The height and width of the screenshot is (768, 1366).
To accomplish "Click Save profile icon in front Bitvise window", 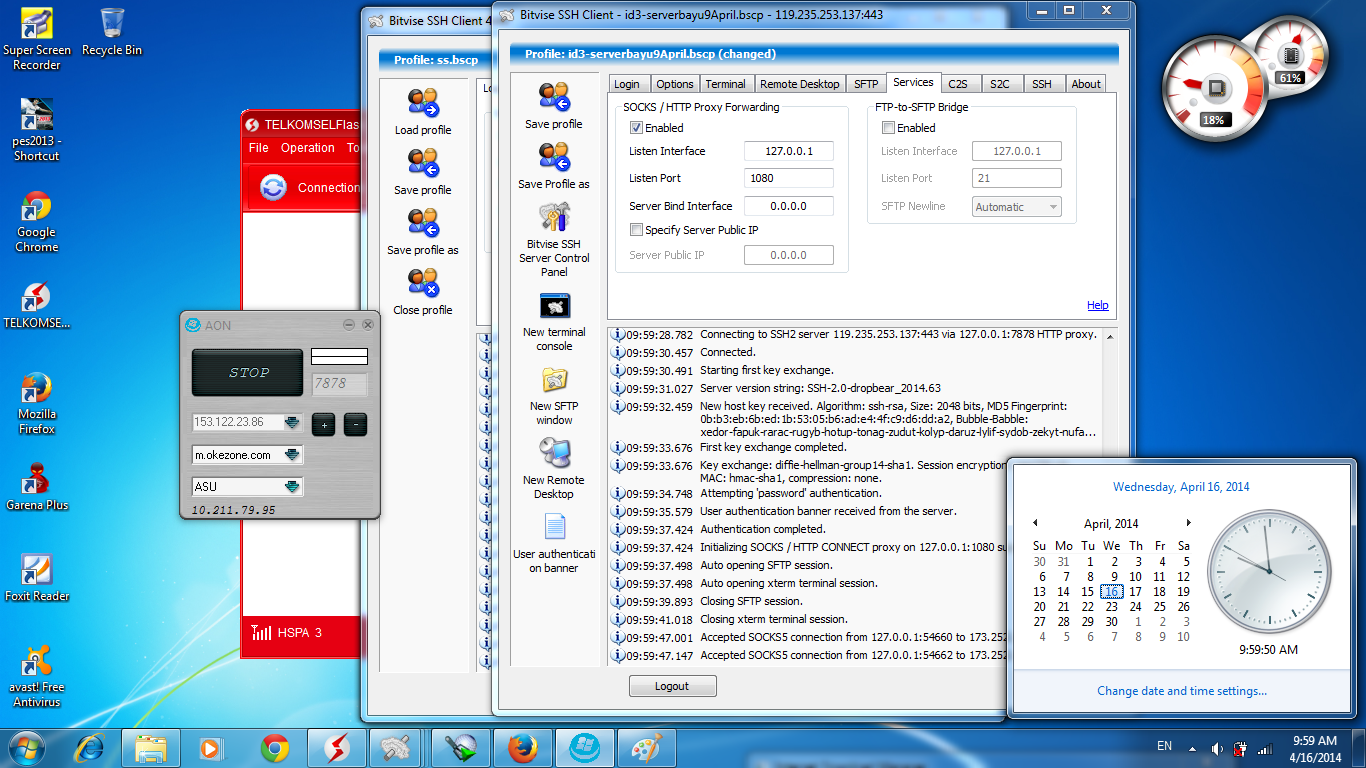I will tap(553, 97).
